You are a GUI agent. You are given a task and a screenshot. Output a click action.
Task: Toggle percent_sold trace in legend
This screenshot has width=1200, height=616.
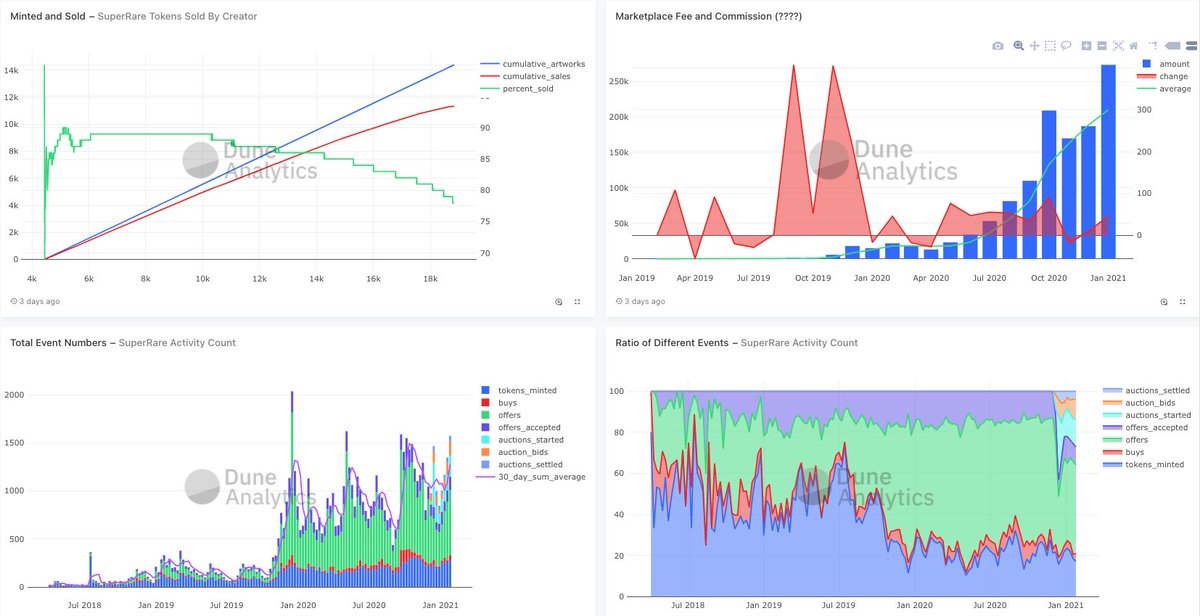point(516,88)
